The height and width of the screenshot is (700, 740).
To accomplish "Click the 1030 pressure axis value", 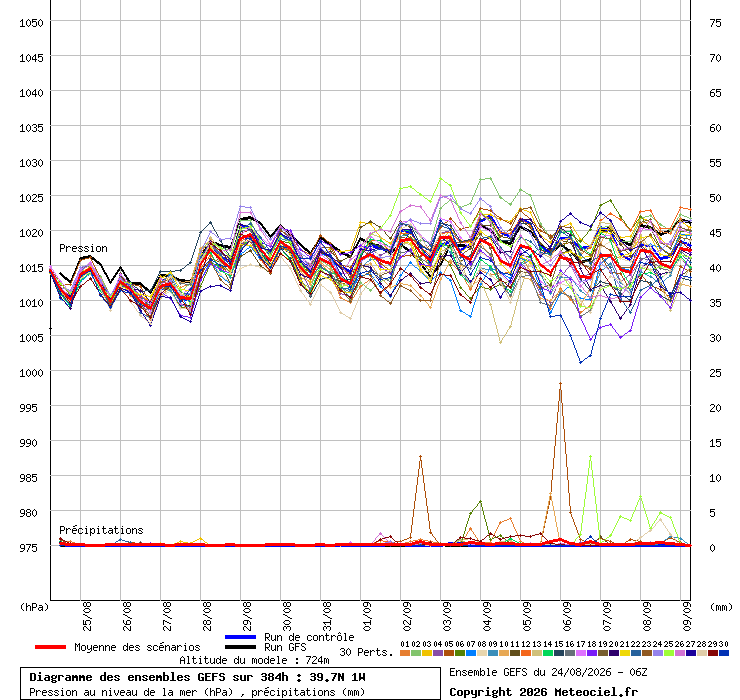I will [31, 163].
